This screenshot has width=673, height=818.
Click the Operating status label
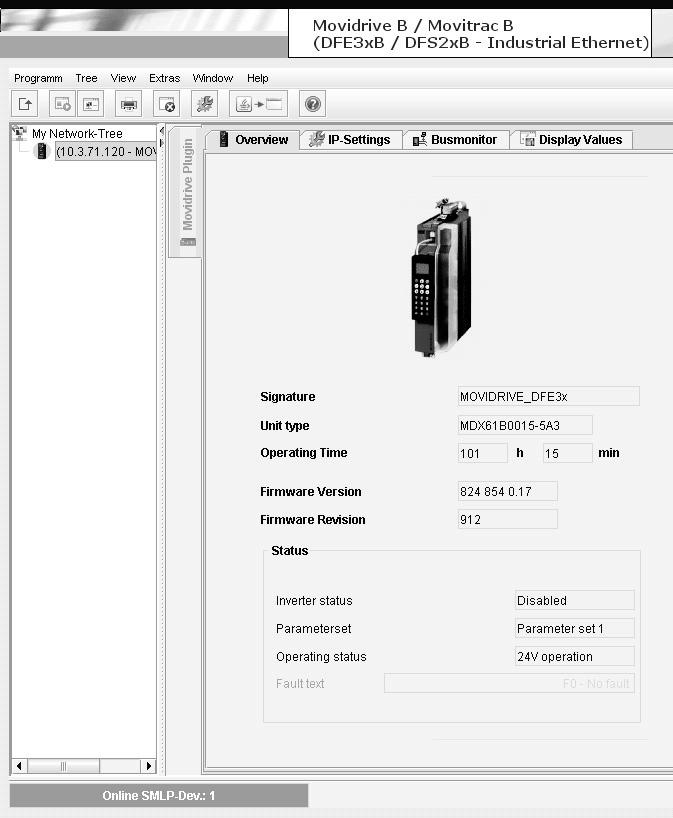321,657
